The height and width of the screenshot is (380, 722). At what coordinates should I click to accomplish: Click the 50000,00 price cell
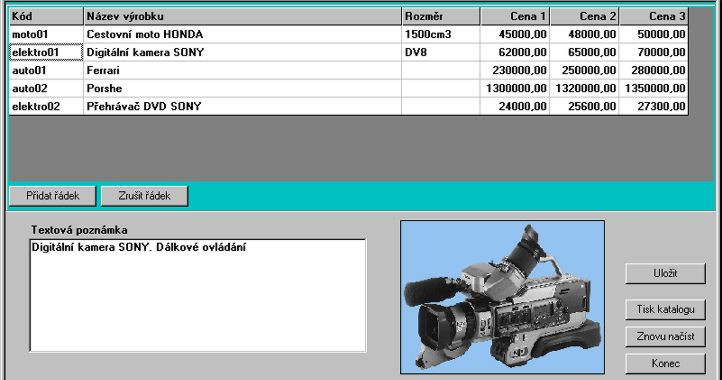click(654, 35)
